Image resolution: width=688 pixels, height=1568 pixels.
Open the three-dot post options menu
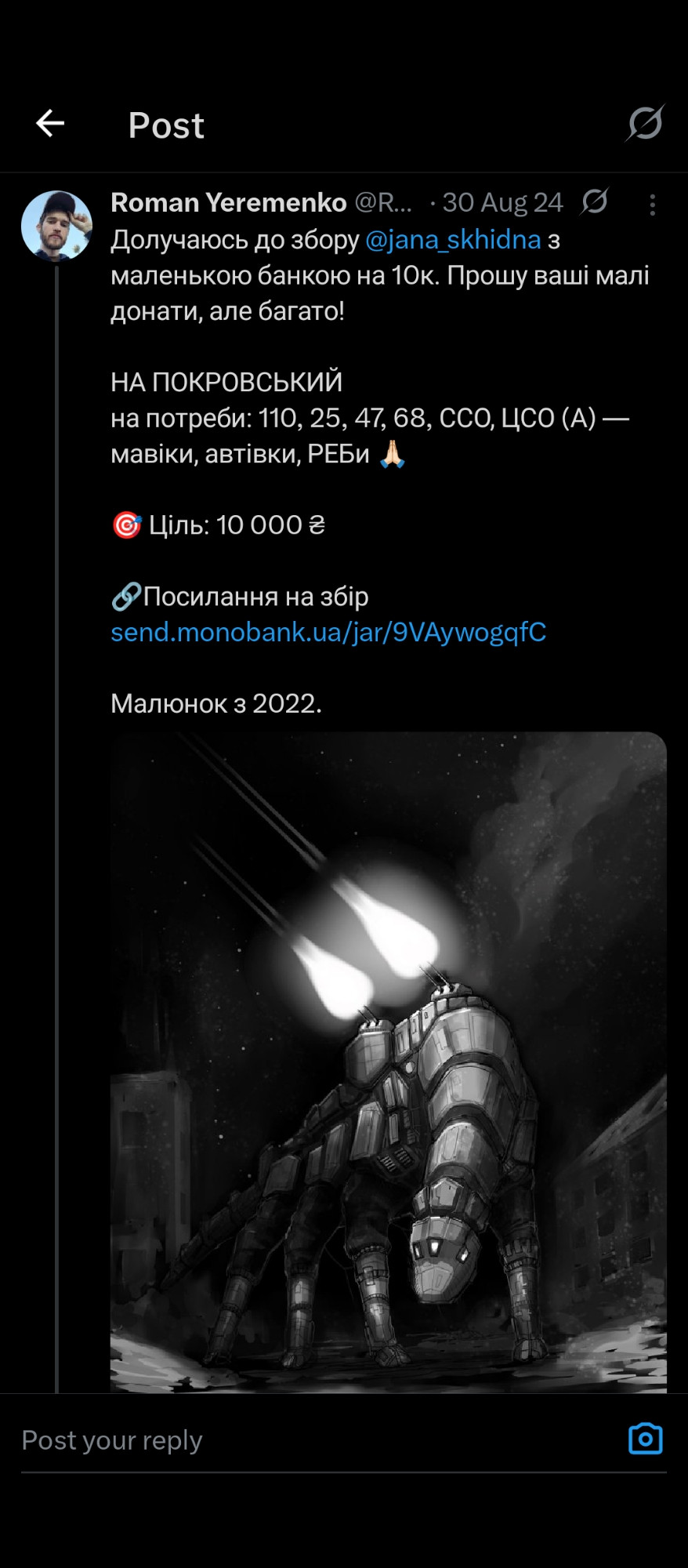coord(652,205)
